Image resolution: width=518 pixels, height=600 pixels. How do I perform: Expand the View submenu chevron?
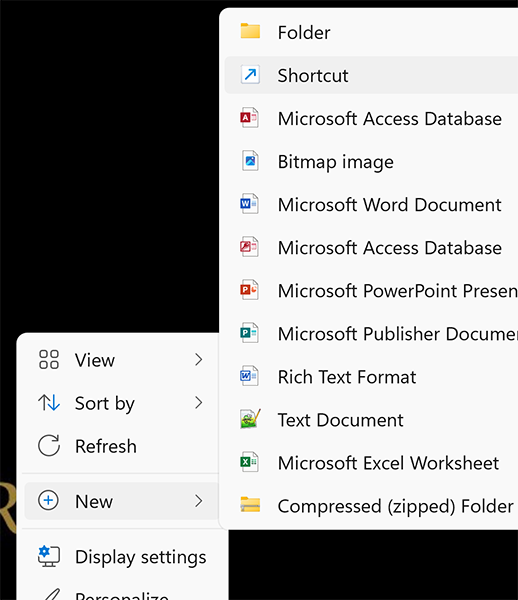click(x=198, y=360)
